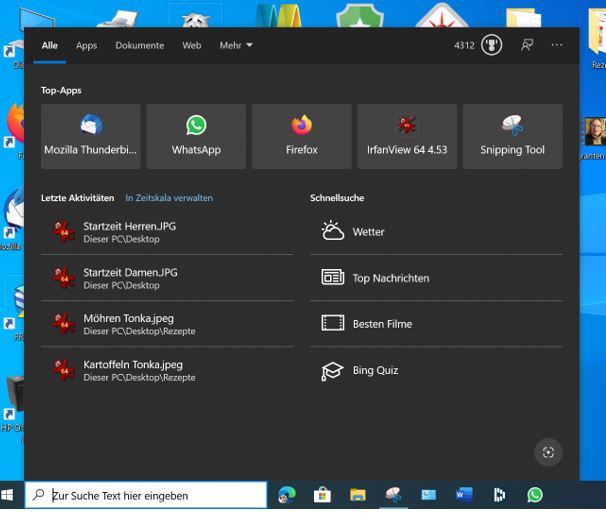Launch WhatsApp from Top-Apps tiles
This screenshot has height=522, width=606.
click(x=196, y=136)
